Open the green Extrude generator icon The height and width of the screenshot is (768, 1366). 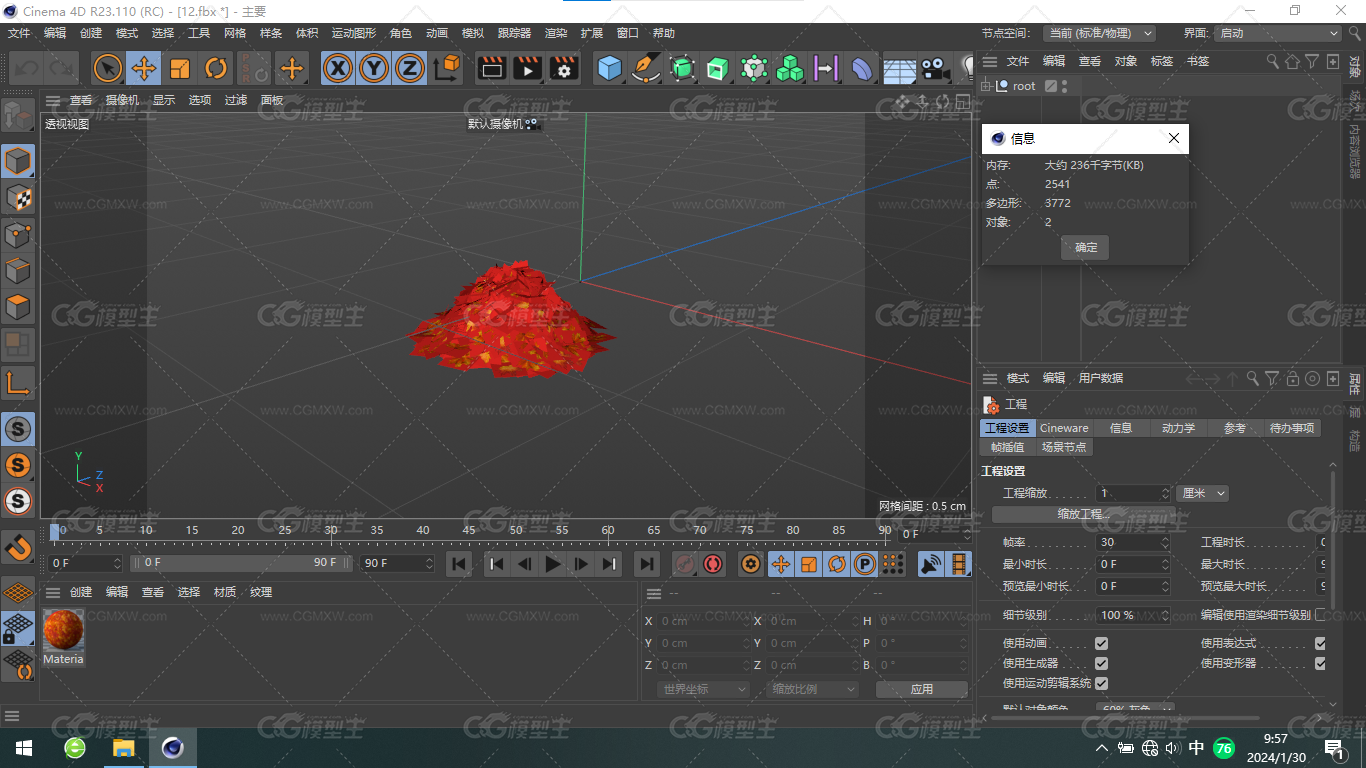pos(717,68)
